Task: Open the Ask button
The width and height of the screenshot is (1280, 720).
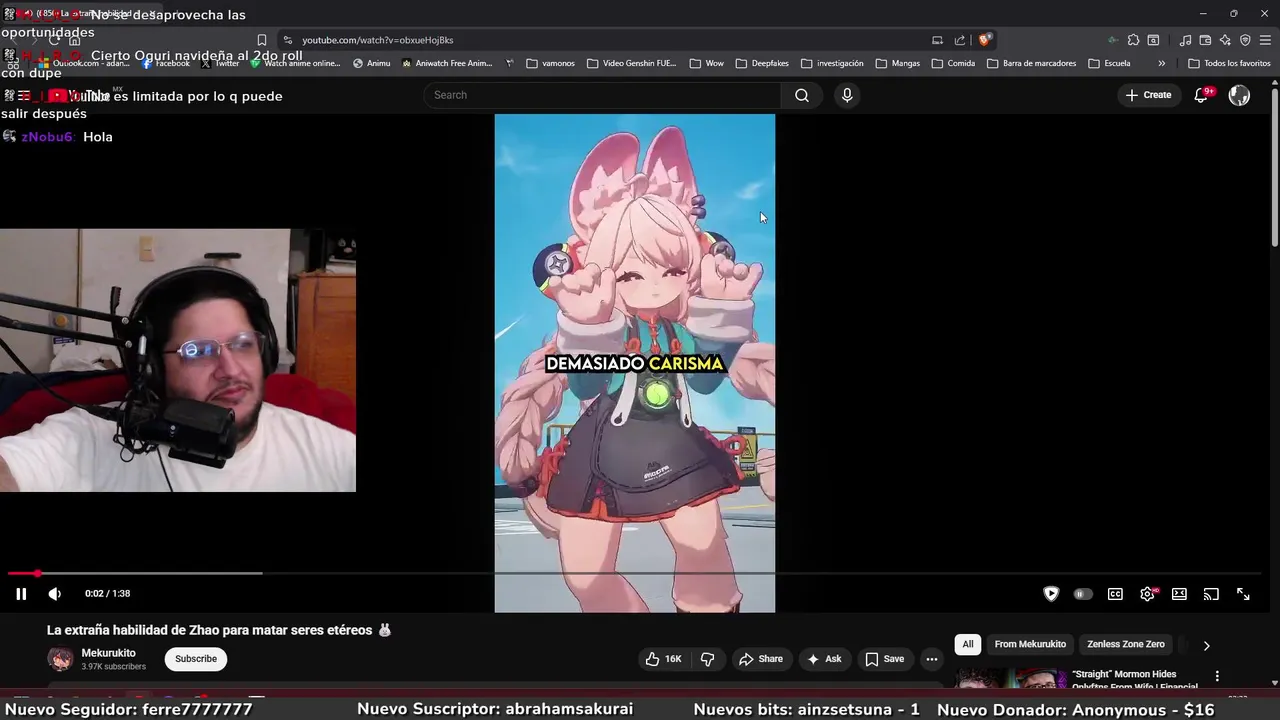Action: [x=825, y=659]
